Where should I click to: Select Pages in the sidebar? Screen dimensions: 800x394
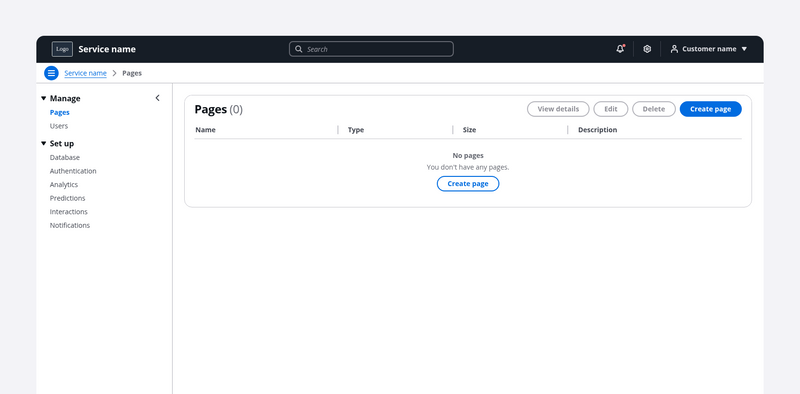[x=60, y=112]
